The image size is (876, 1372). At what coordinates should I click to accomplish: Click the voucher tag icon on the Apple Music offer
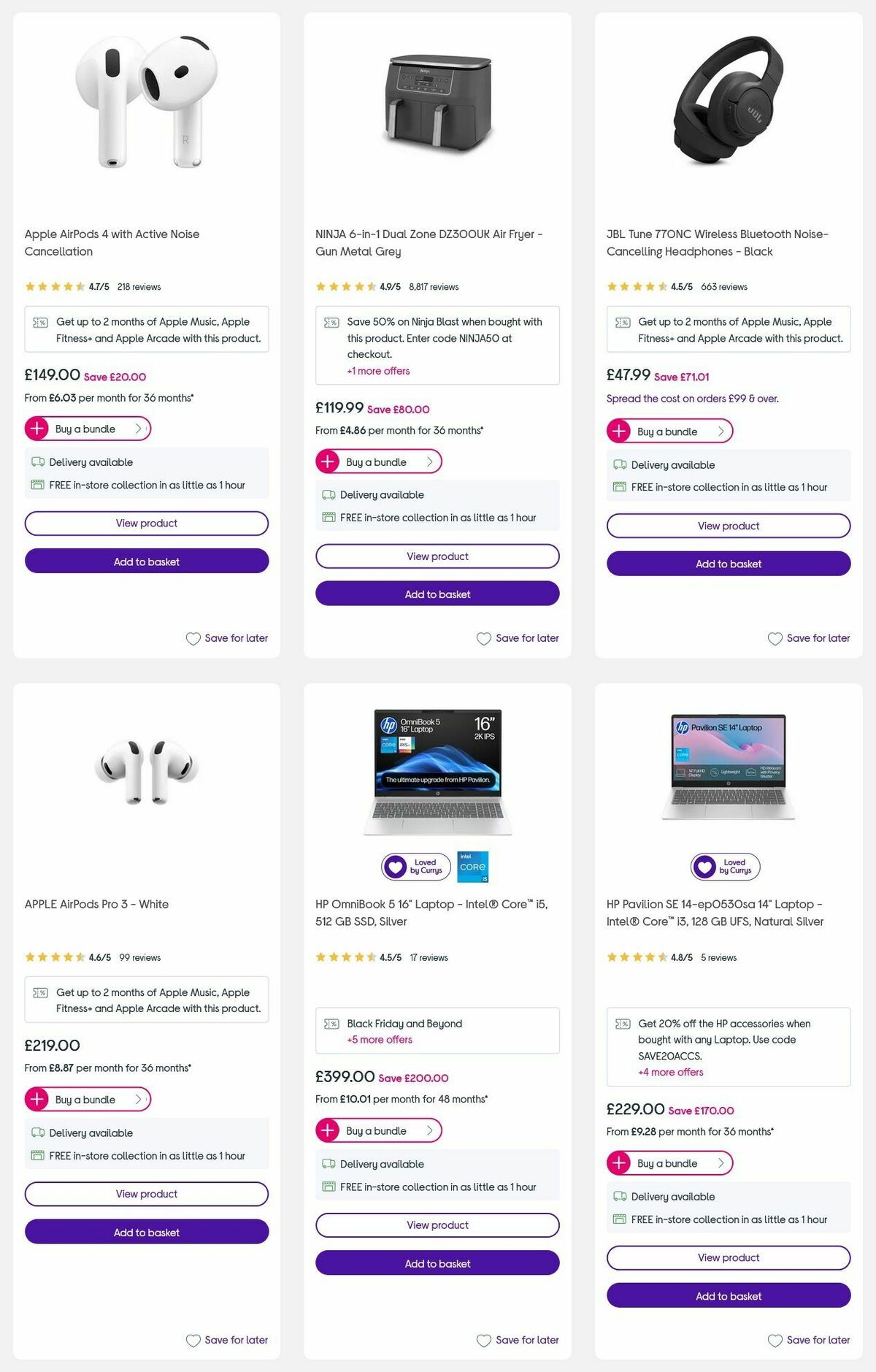40,321
